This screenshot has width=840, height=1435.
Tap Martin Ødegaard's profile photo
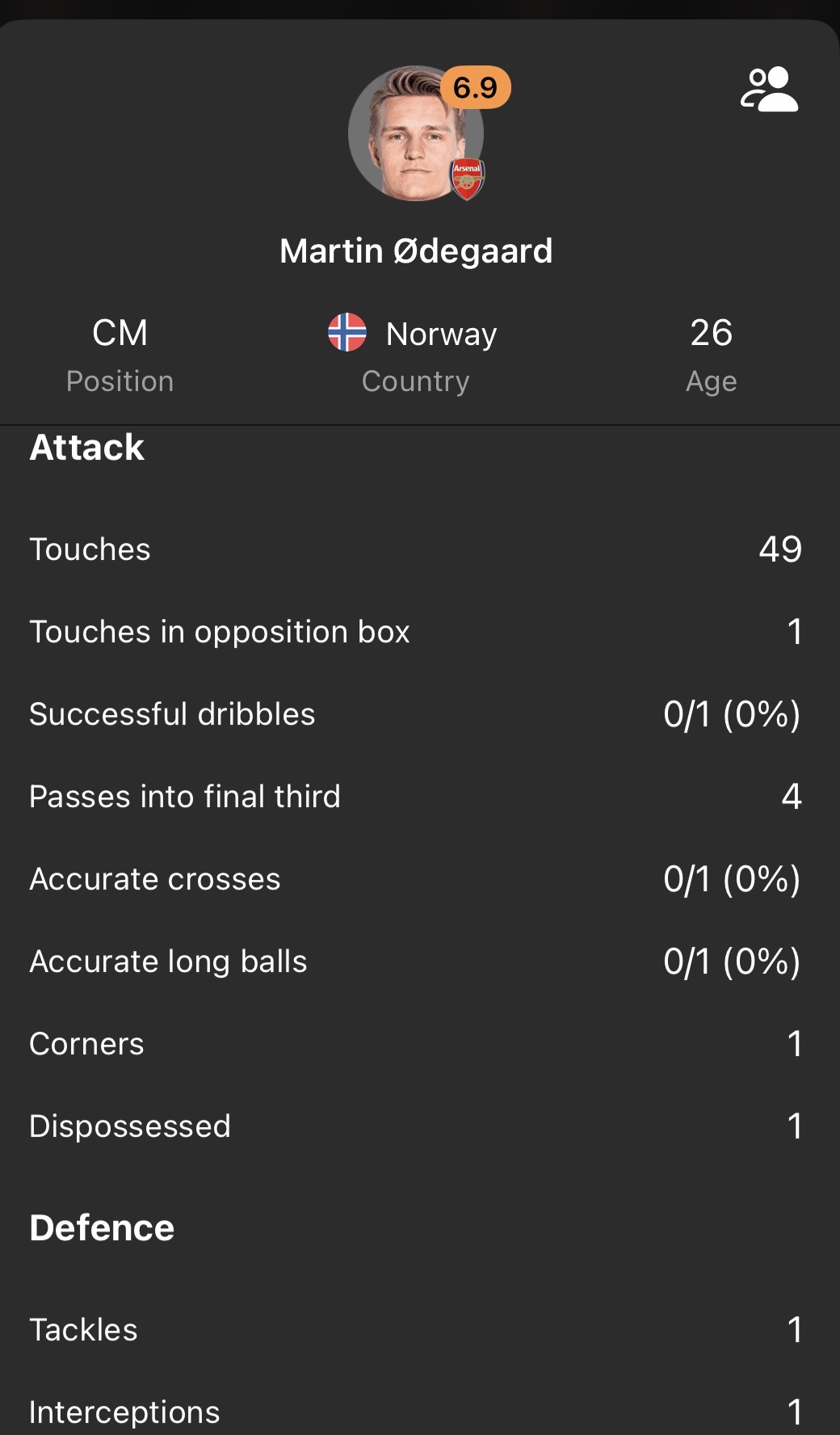point(408,136)
